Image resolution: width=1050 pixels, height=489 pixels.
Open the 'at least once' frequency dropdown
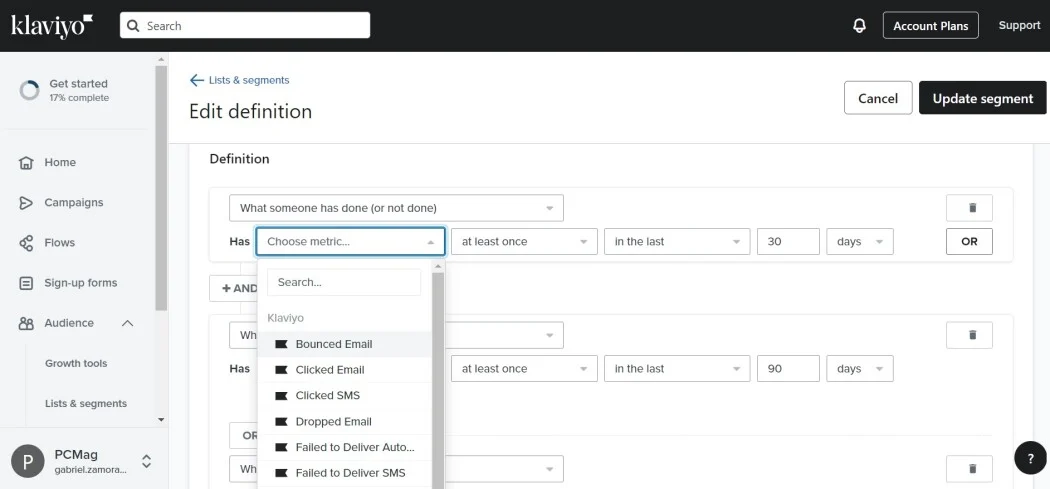click(x=523, y=242)
